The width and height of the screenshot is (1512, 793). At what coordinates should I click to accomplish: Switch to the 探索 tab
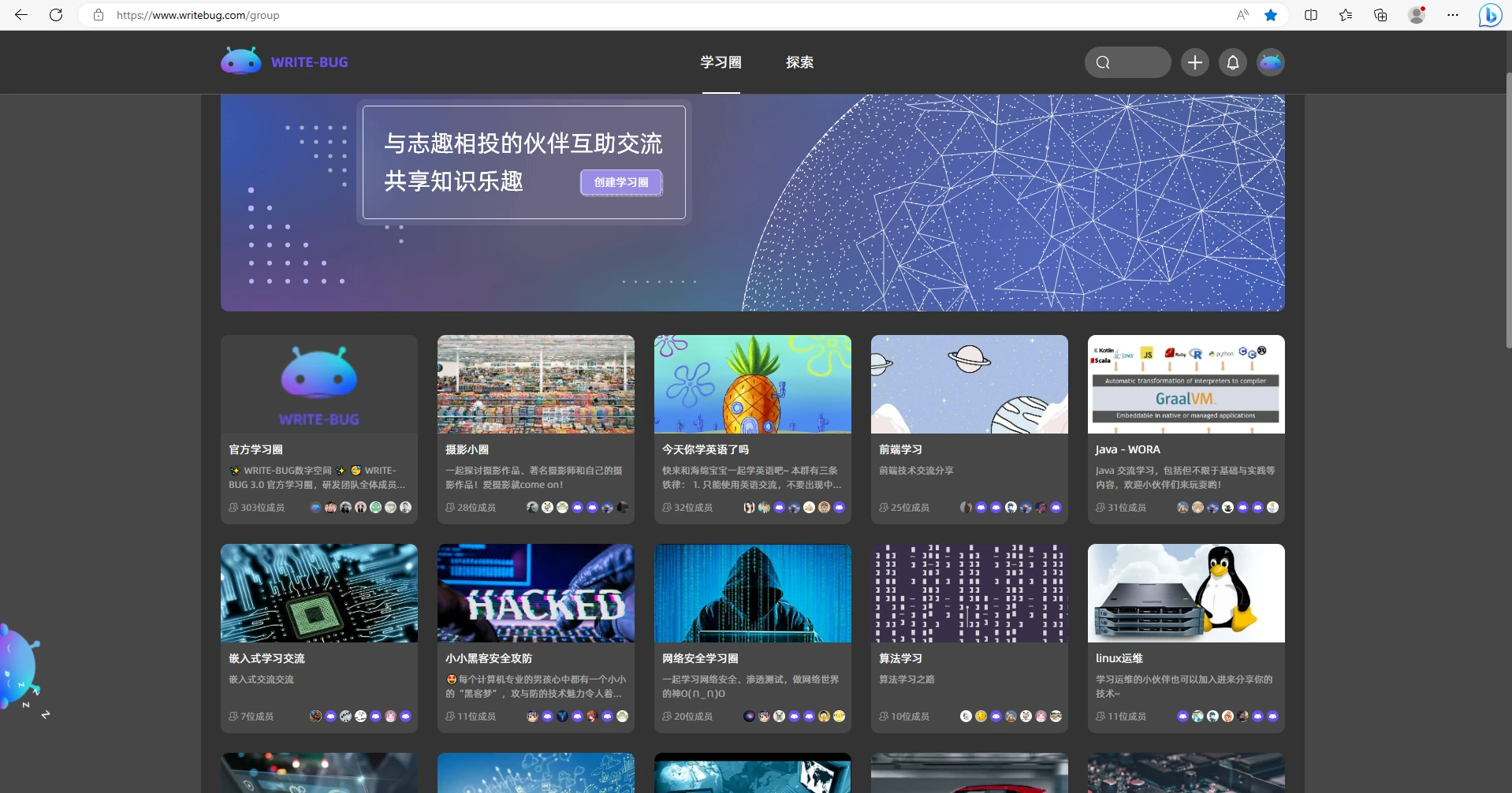pos(799,62)
